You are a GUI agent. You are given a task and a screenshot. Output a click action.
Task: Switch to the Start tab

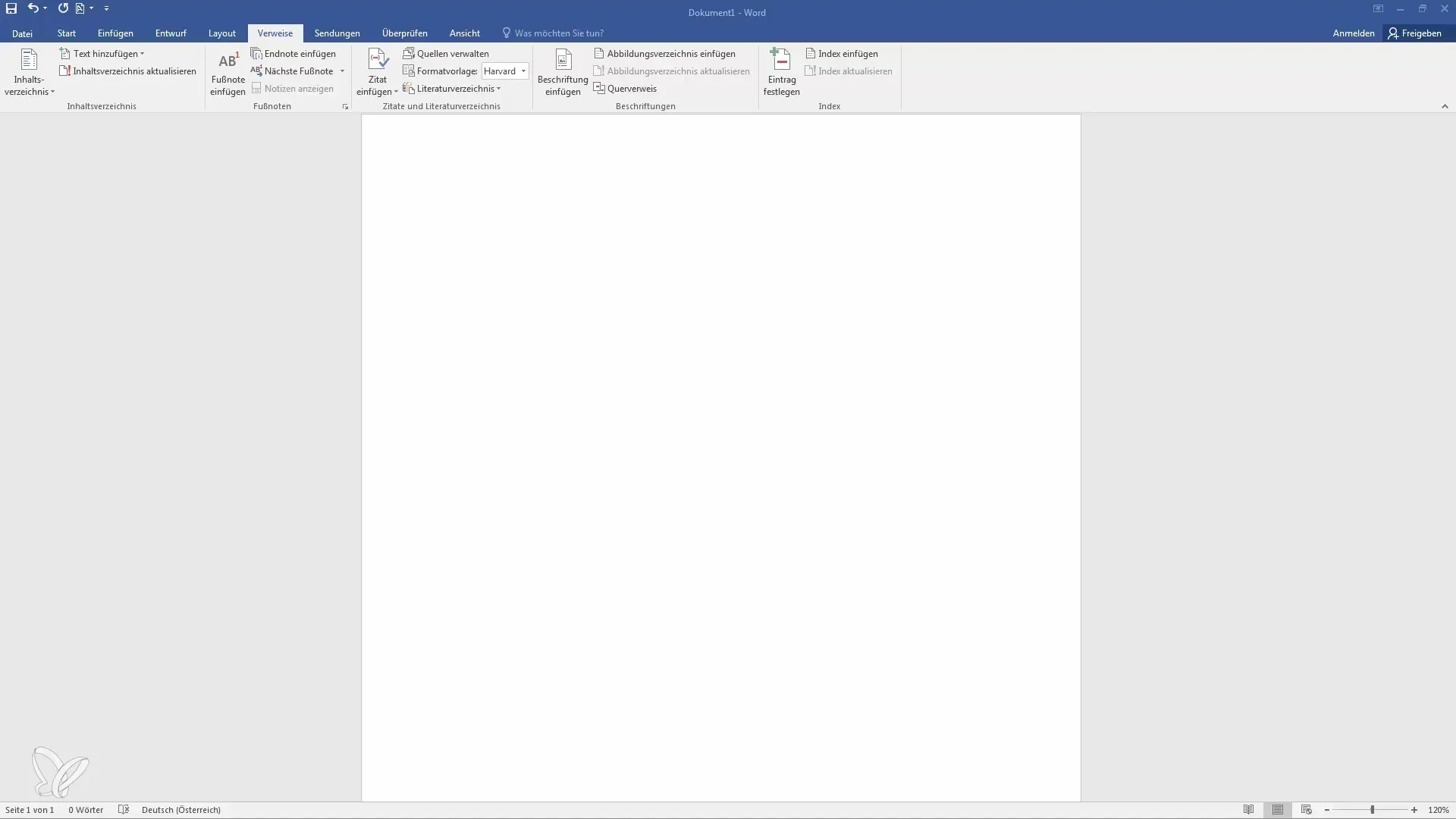click(x=67, y=33)
